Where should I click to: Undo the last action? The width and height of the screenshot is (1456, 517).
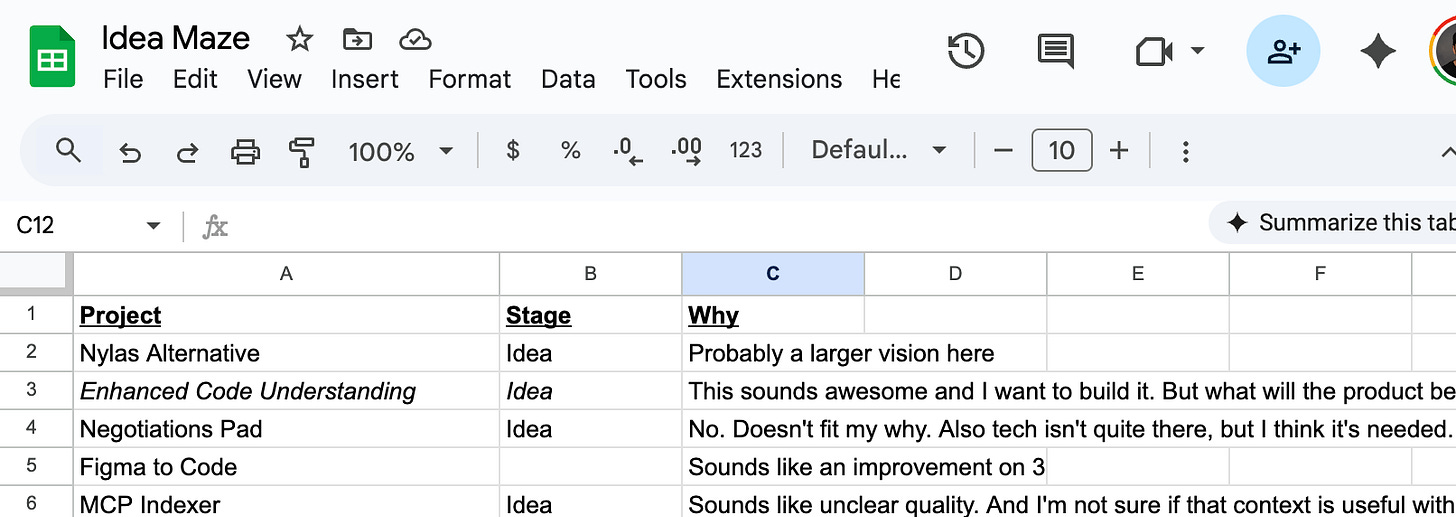130,152
